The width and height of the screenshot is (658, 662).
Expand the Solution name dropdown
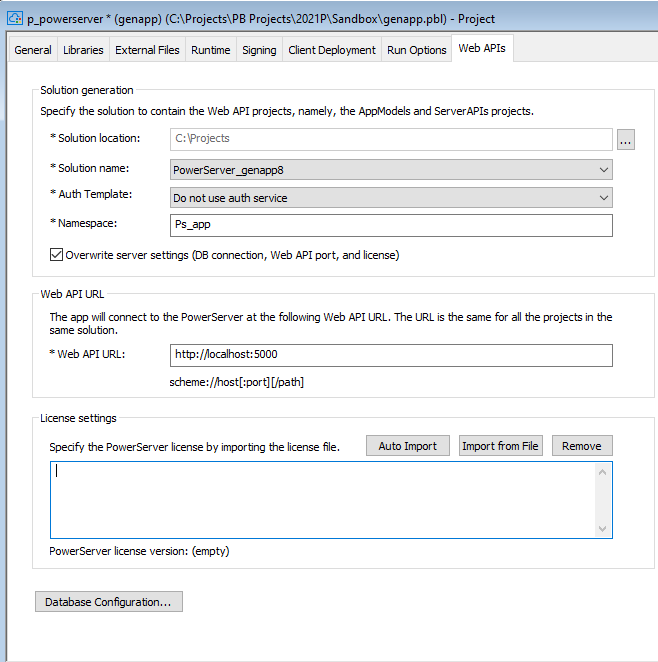point(391,170)
